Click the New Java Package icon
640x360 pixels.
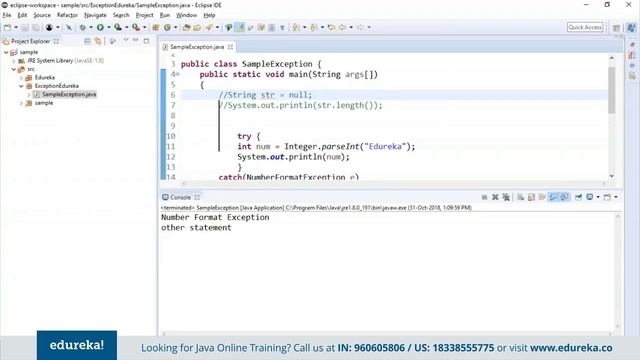click(156, 27)
